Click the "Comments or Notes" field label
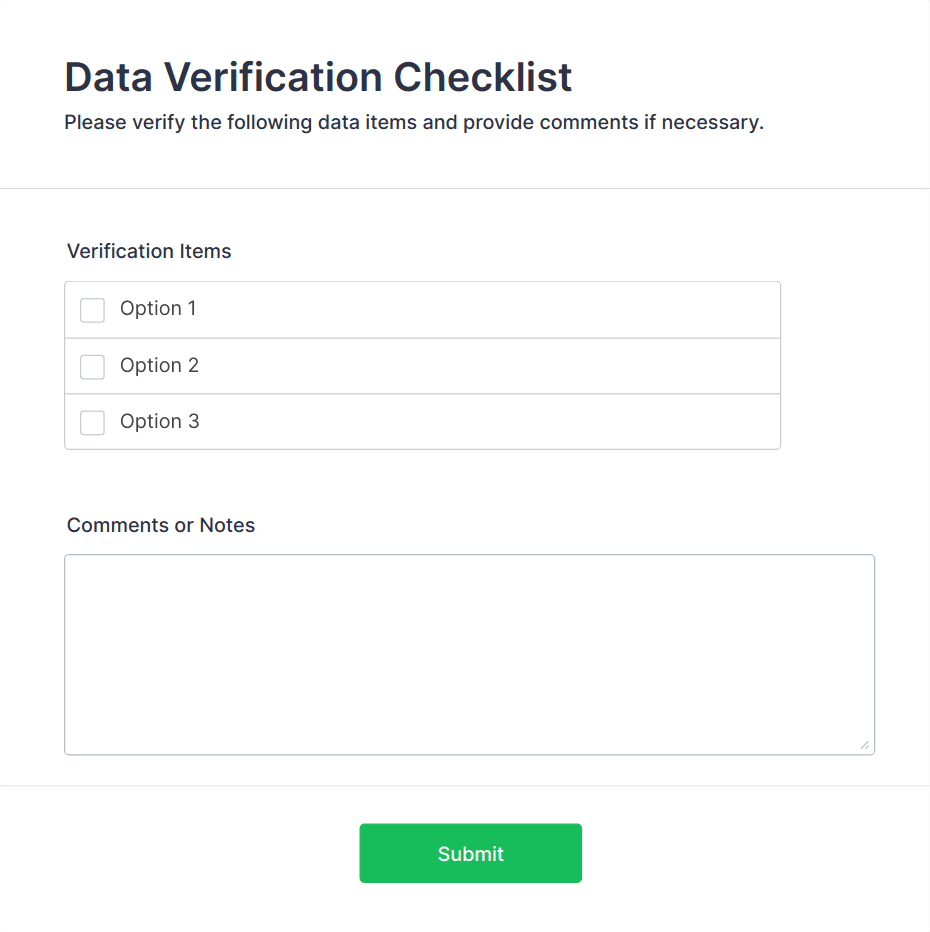The width and height of the screenshot is (930, 932). point(161,526)
